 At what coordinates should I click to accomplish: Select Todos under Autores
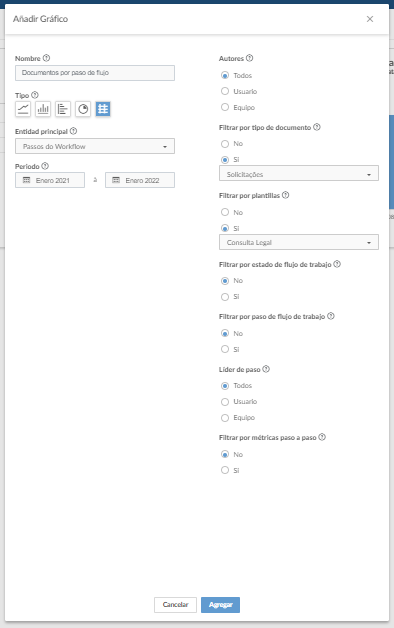[225, 75]
